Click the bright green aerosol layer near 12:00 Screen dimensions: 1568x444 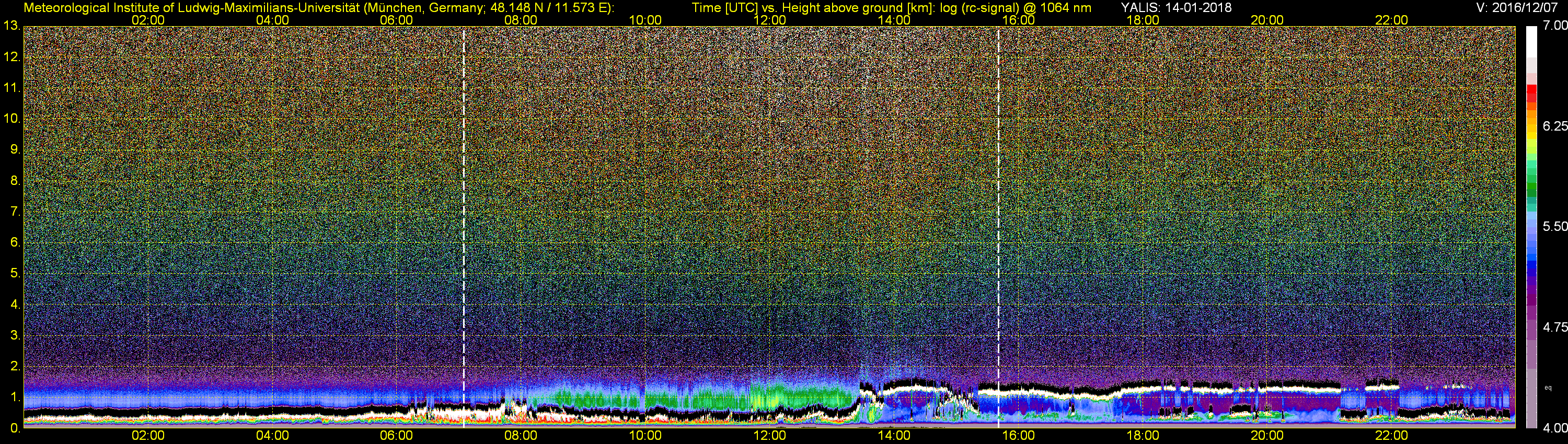click(x=766, y=400)
